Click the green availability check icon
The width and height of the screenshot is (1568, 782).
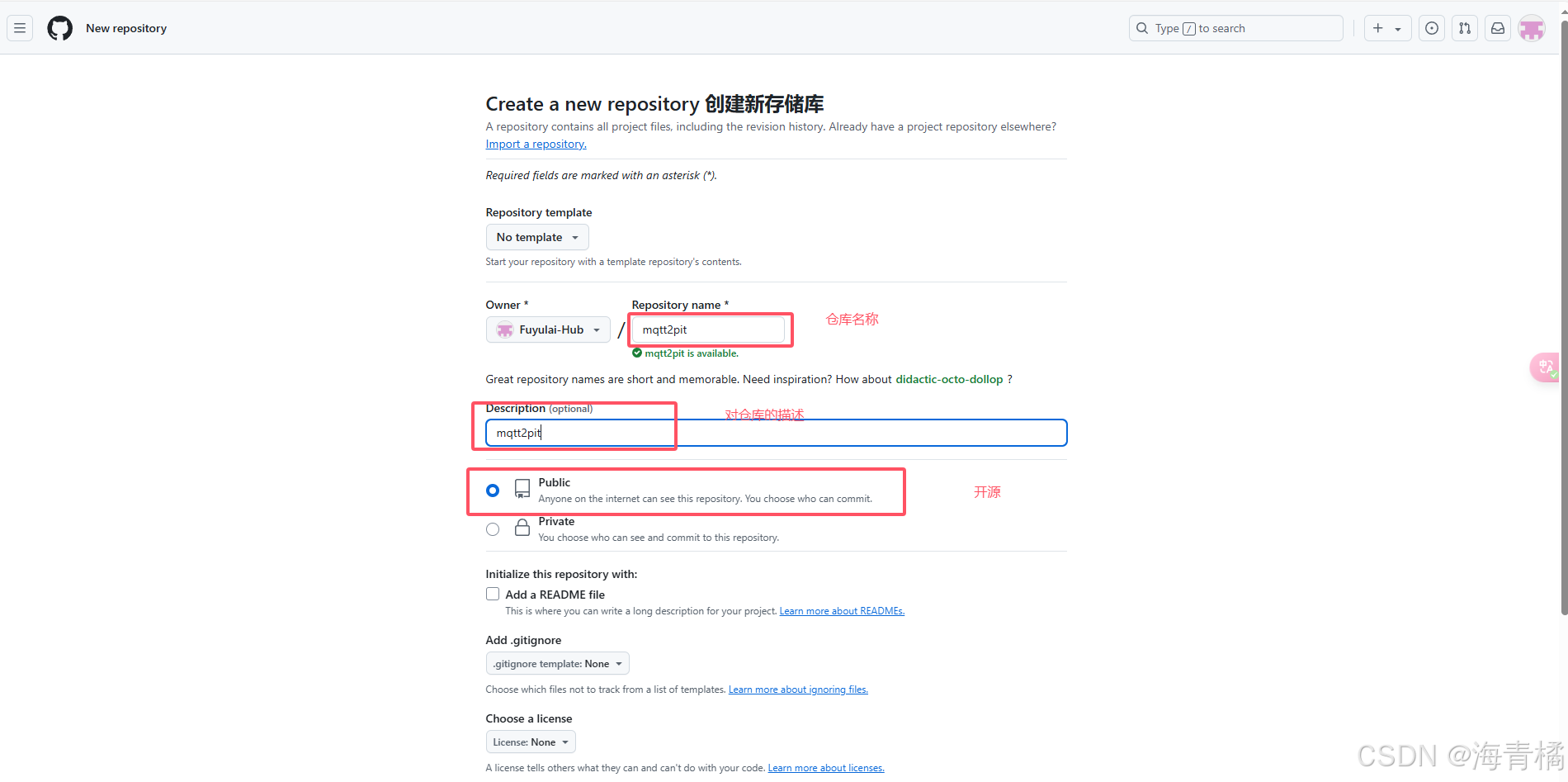[x=637, y=353]
